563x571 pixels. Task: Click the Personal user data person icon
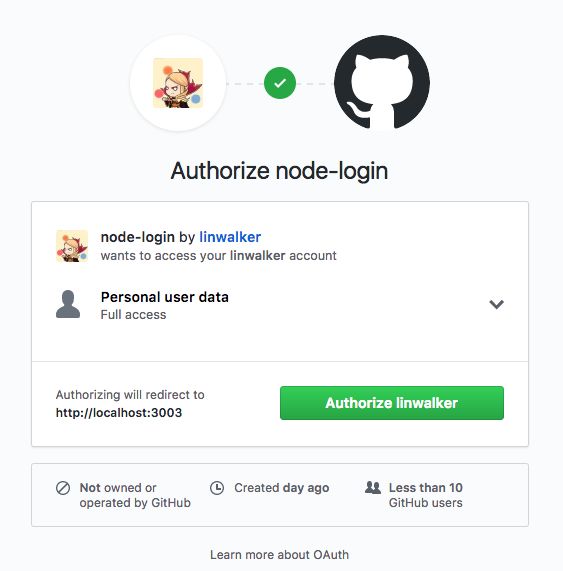pyautogui.click(x=68, y=304)
